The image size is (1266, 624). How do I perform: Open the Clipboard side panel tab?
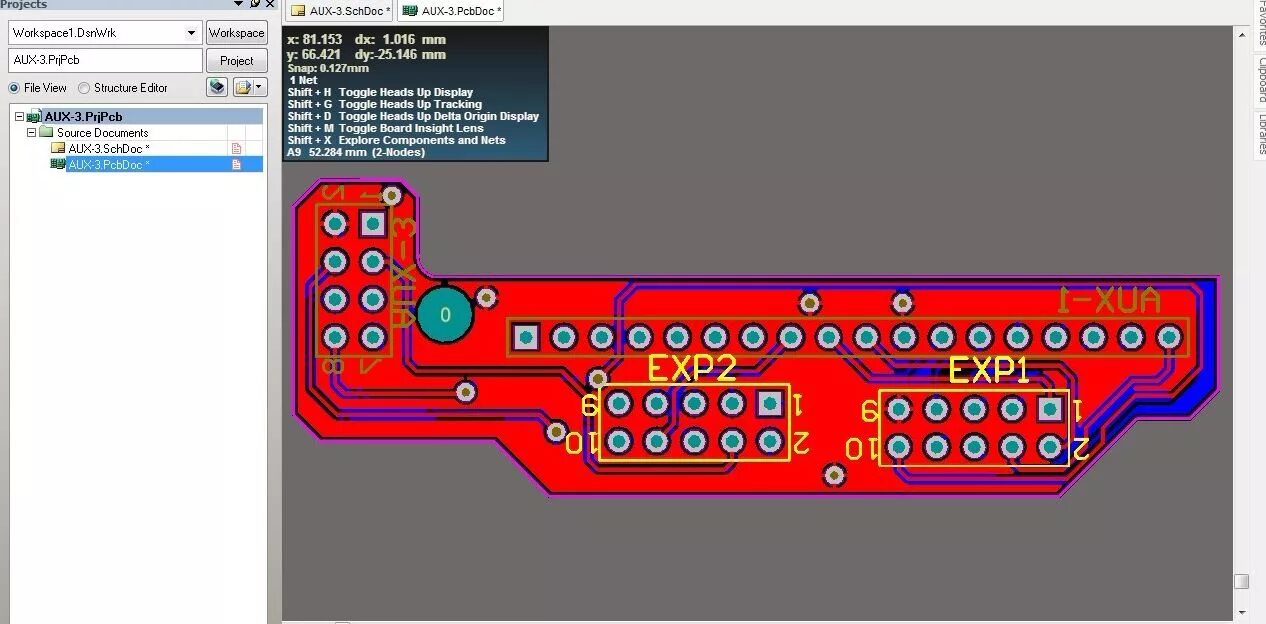[x=1260, y=79]
